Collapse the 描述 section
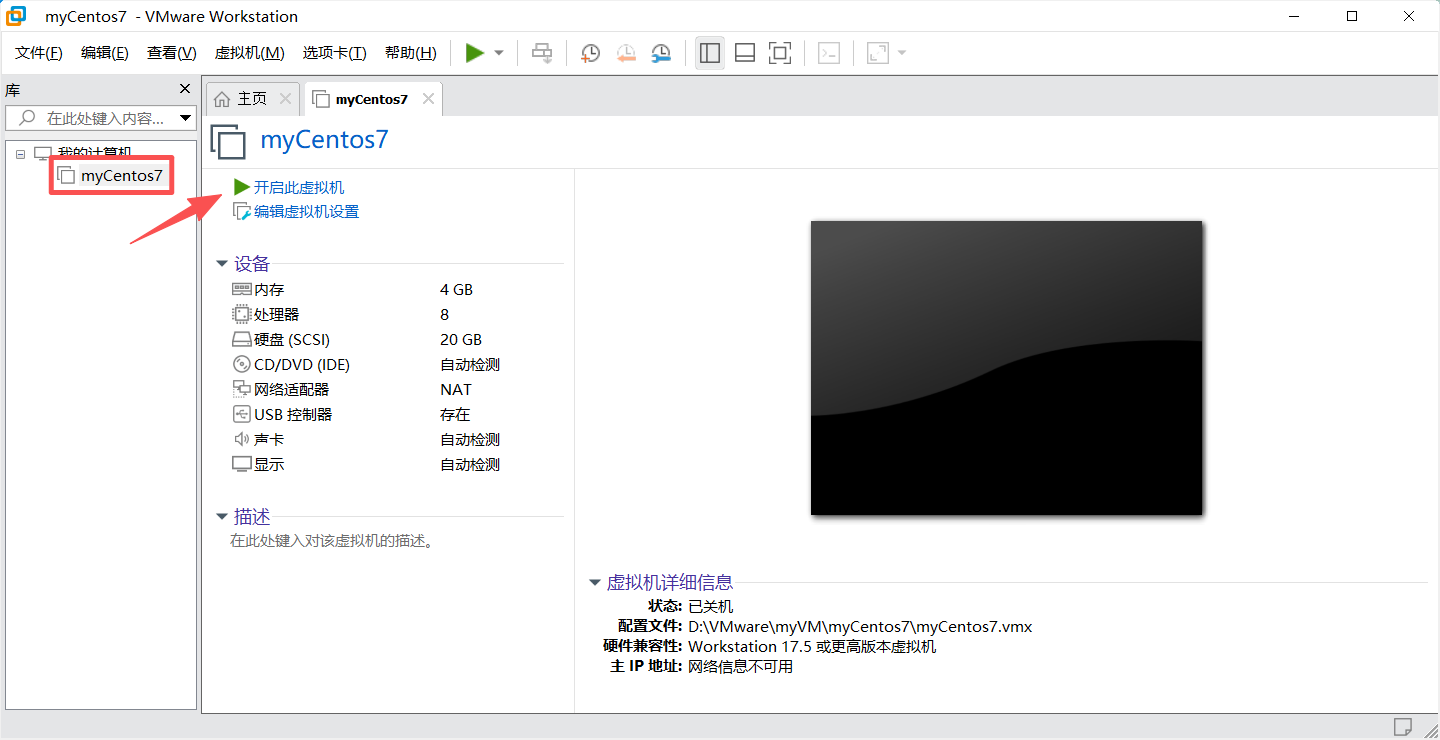Screen dimensions: 1440x740 coord(222,517)
